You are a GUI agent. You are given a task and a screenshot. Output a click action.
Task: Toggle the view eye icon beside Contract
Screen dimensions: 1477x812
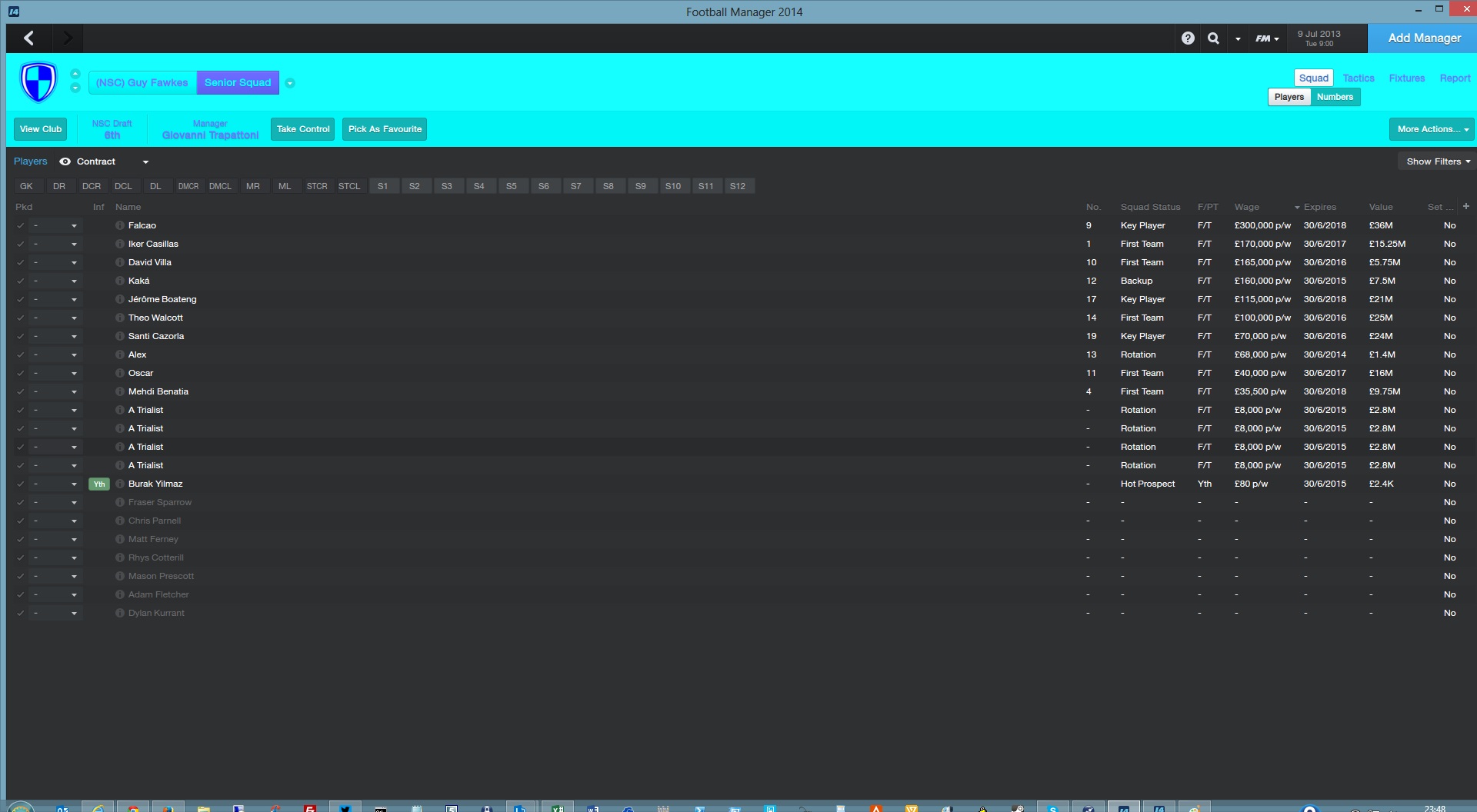pos(65,161)
